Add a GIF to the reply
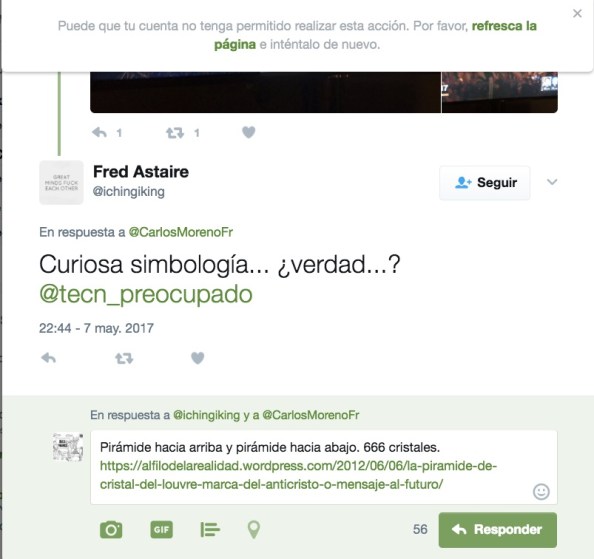 pos(162,529)
